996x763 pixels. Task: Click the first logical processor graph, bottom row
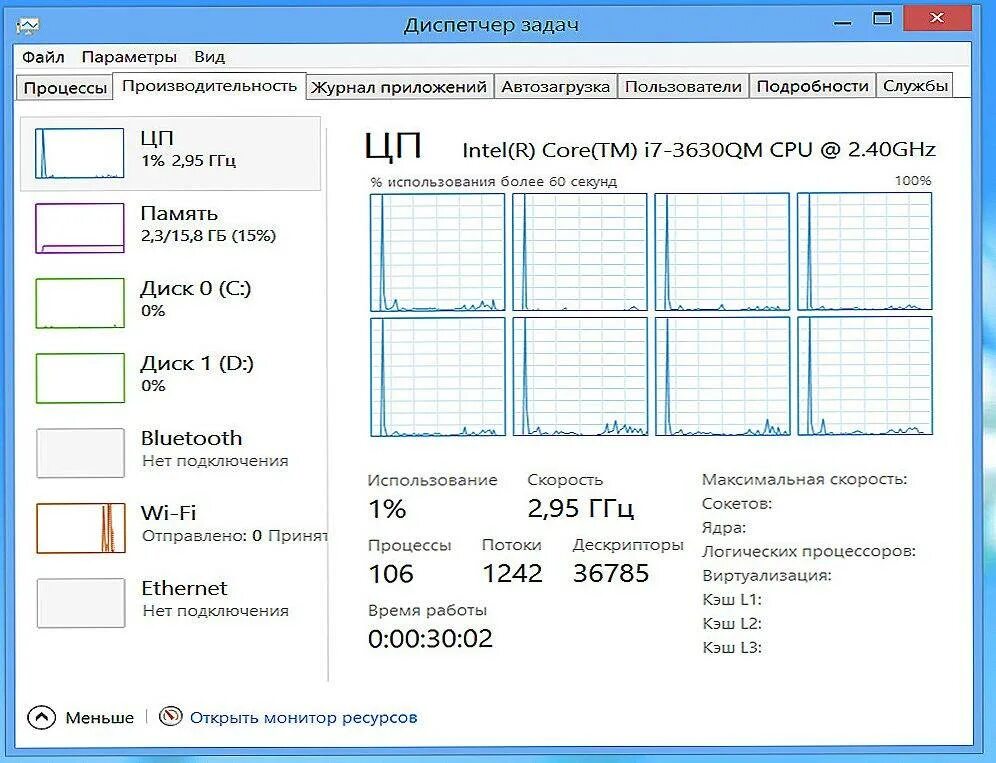pos(438,377)
